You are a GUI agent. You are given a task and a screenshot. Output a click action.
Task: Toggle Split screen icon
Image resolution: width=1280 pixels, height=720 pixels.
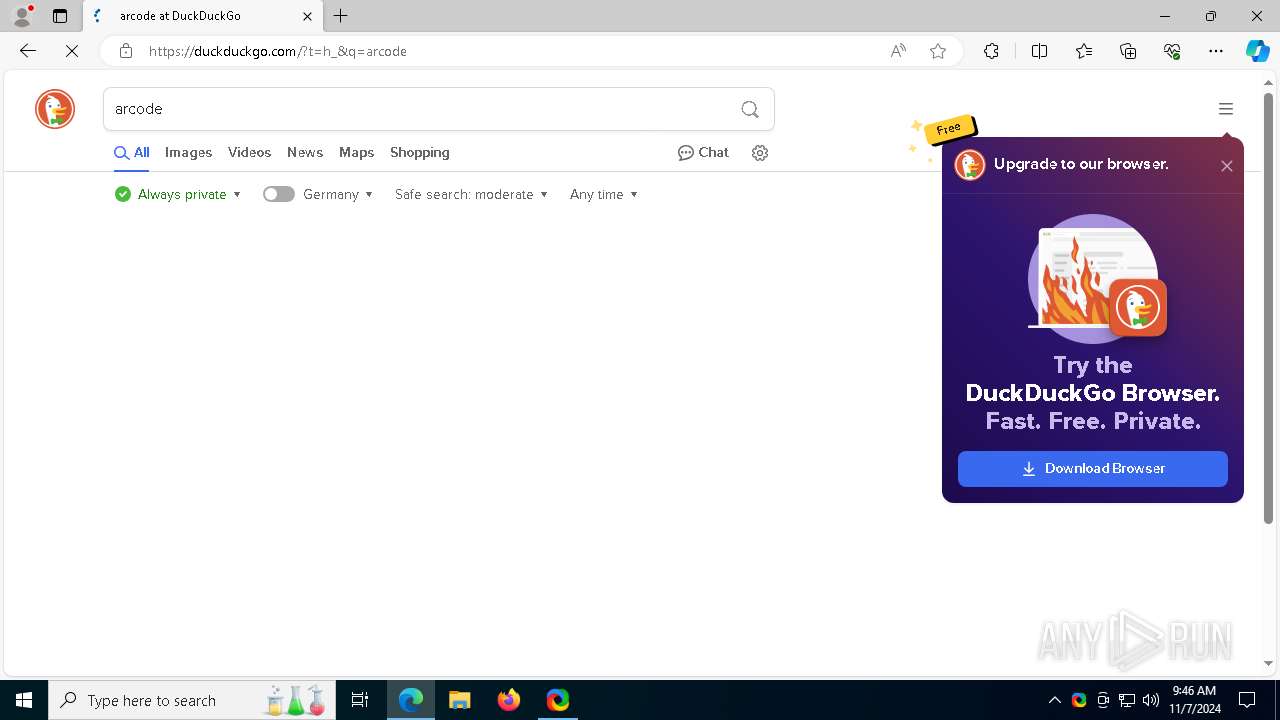pos(1039,51)
